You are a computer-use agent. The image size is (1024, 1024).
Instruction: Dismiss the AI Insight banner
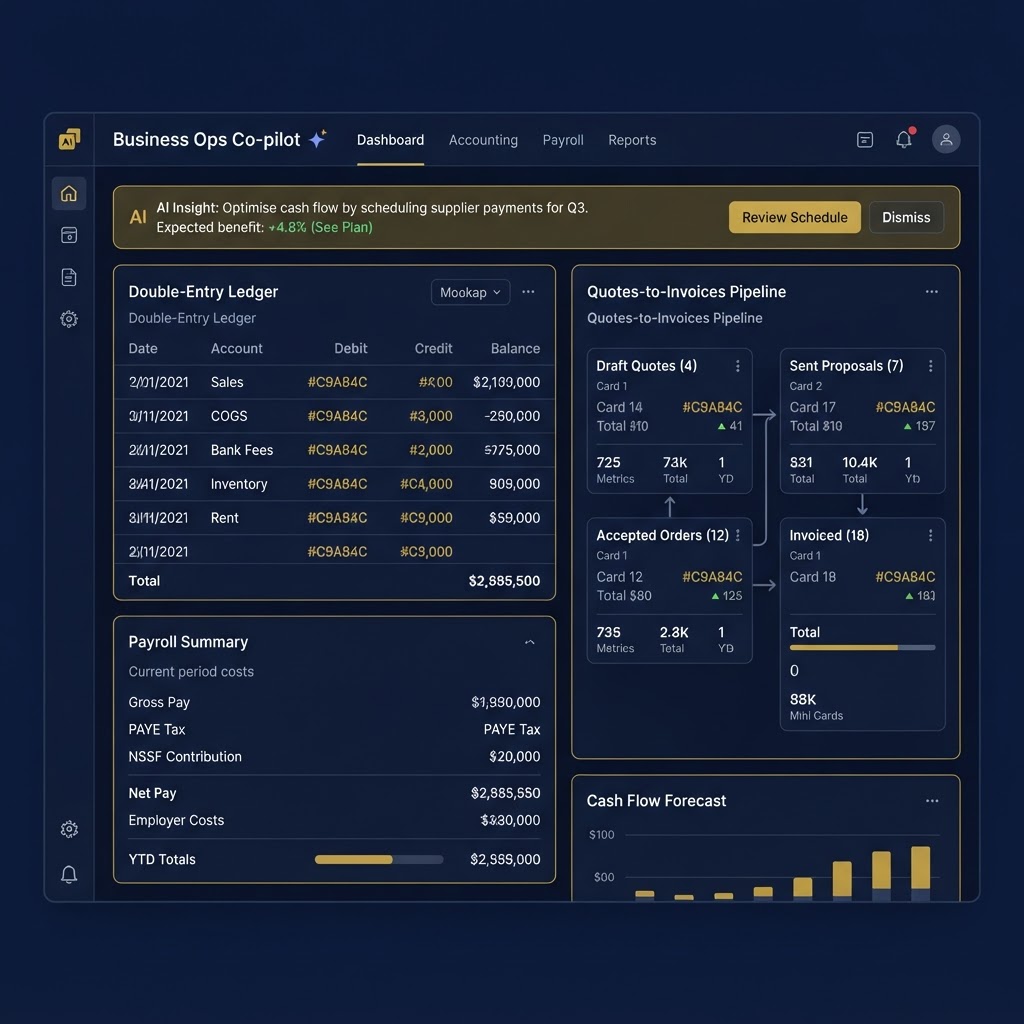click(906, 217)
